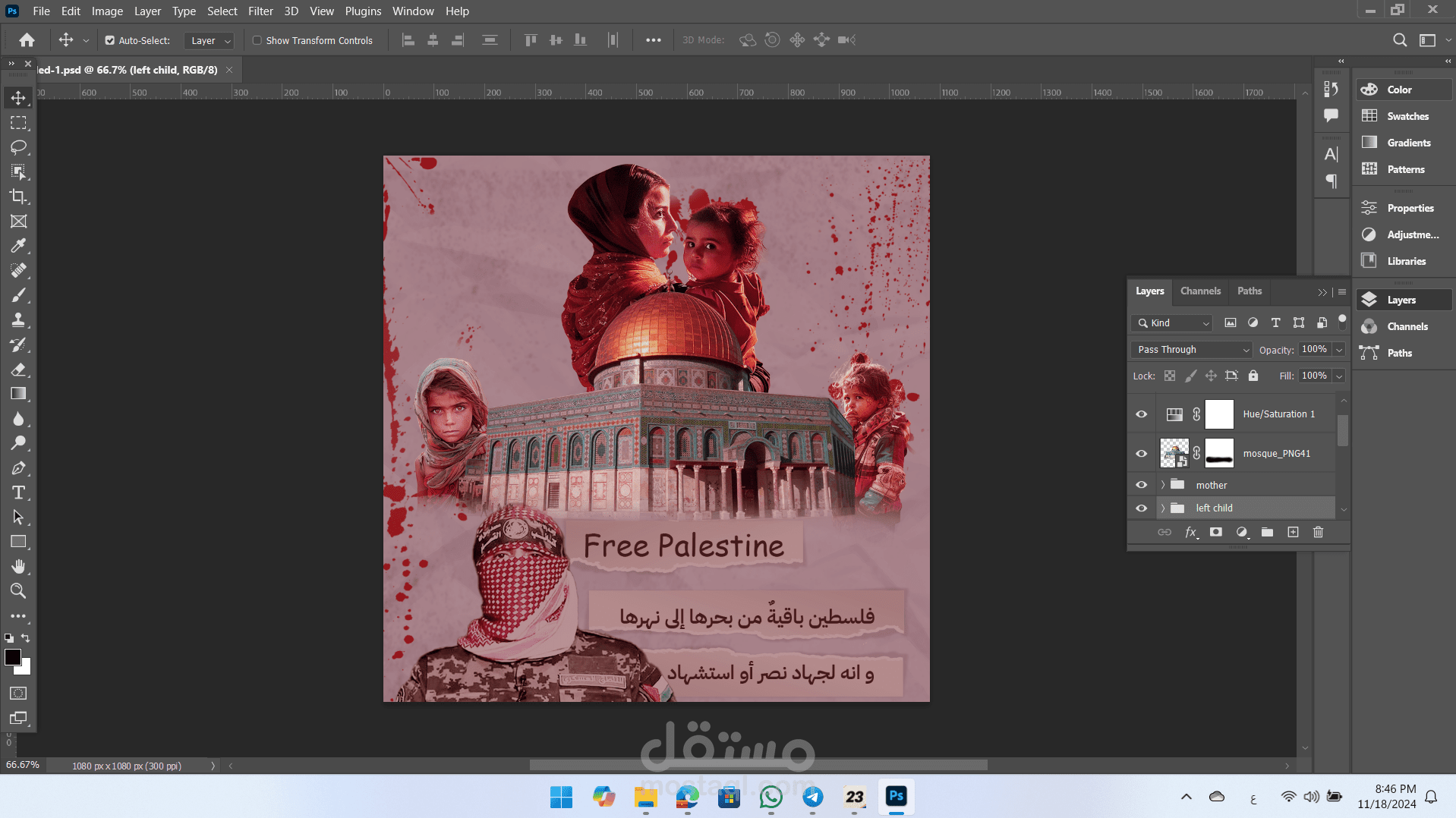
Task: Open the Opacity slider dropdown
Action: click(x=1339, y=350)
